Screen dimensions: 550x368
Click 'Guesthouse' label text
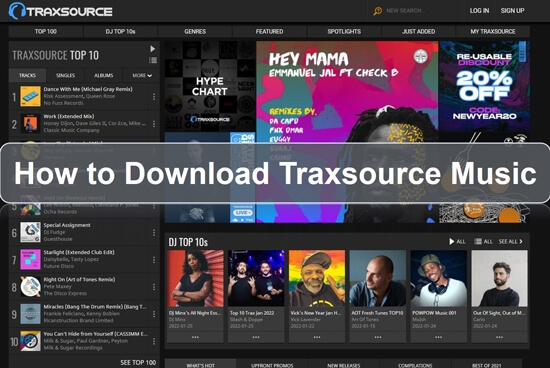pyautogui.click(x=58, y=239)
